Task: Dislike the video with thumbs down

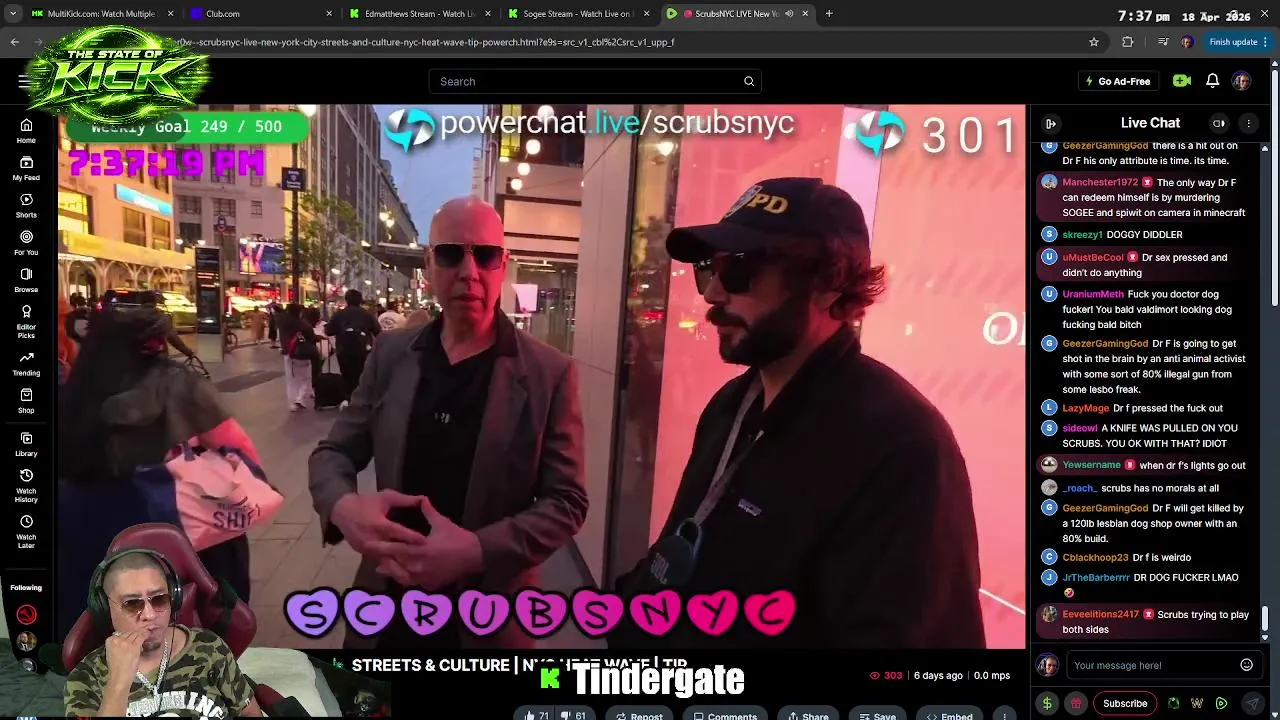Action: [x=574, y=715]
